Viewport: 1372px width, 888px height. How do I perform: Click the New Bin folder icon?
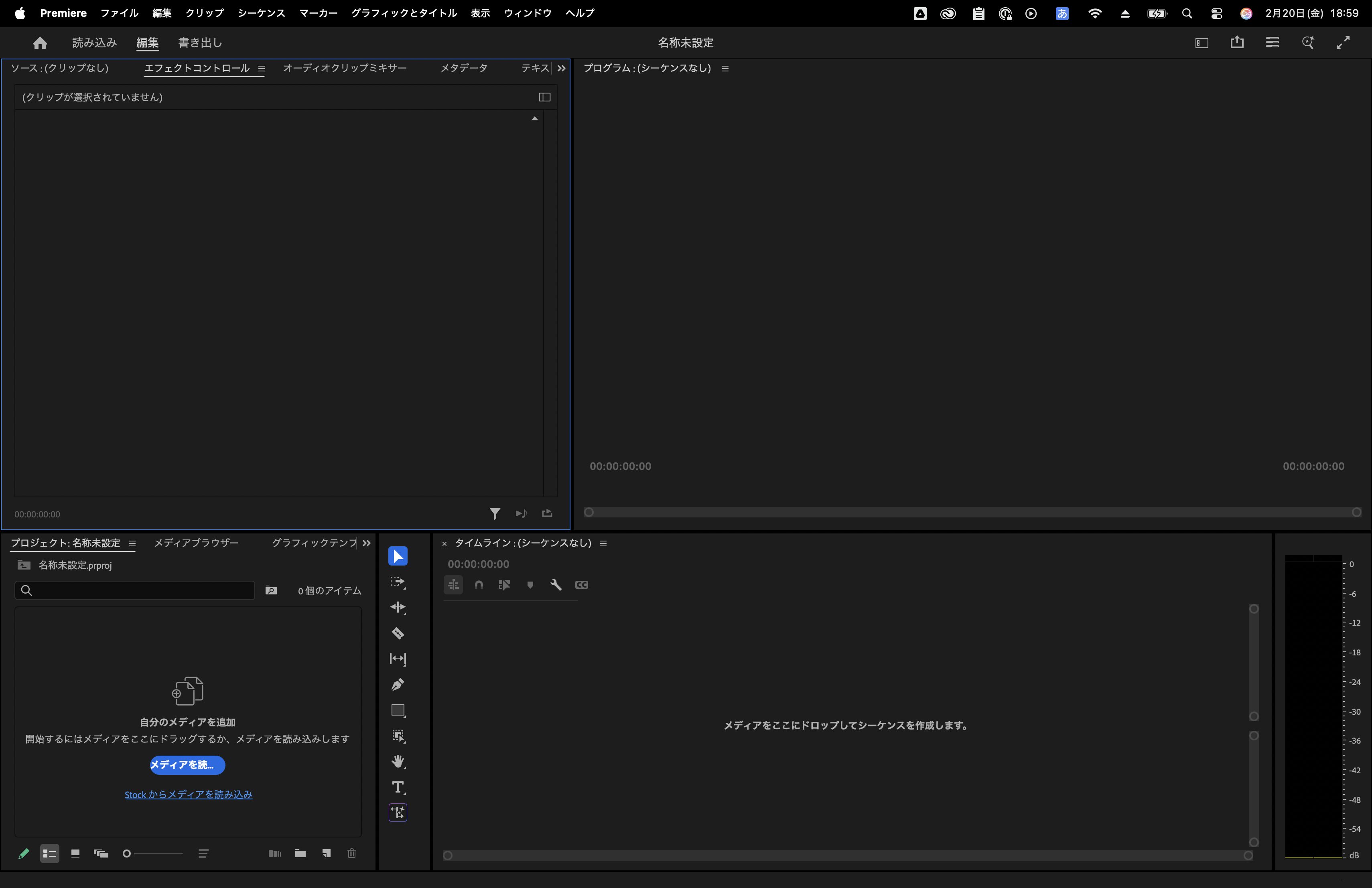[300, 854]
